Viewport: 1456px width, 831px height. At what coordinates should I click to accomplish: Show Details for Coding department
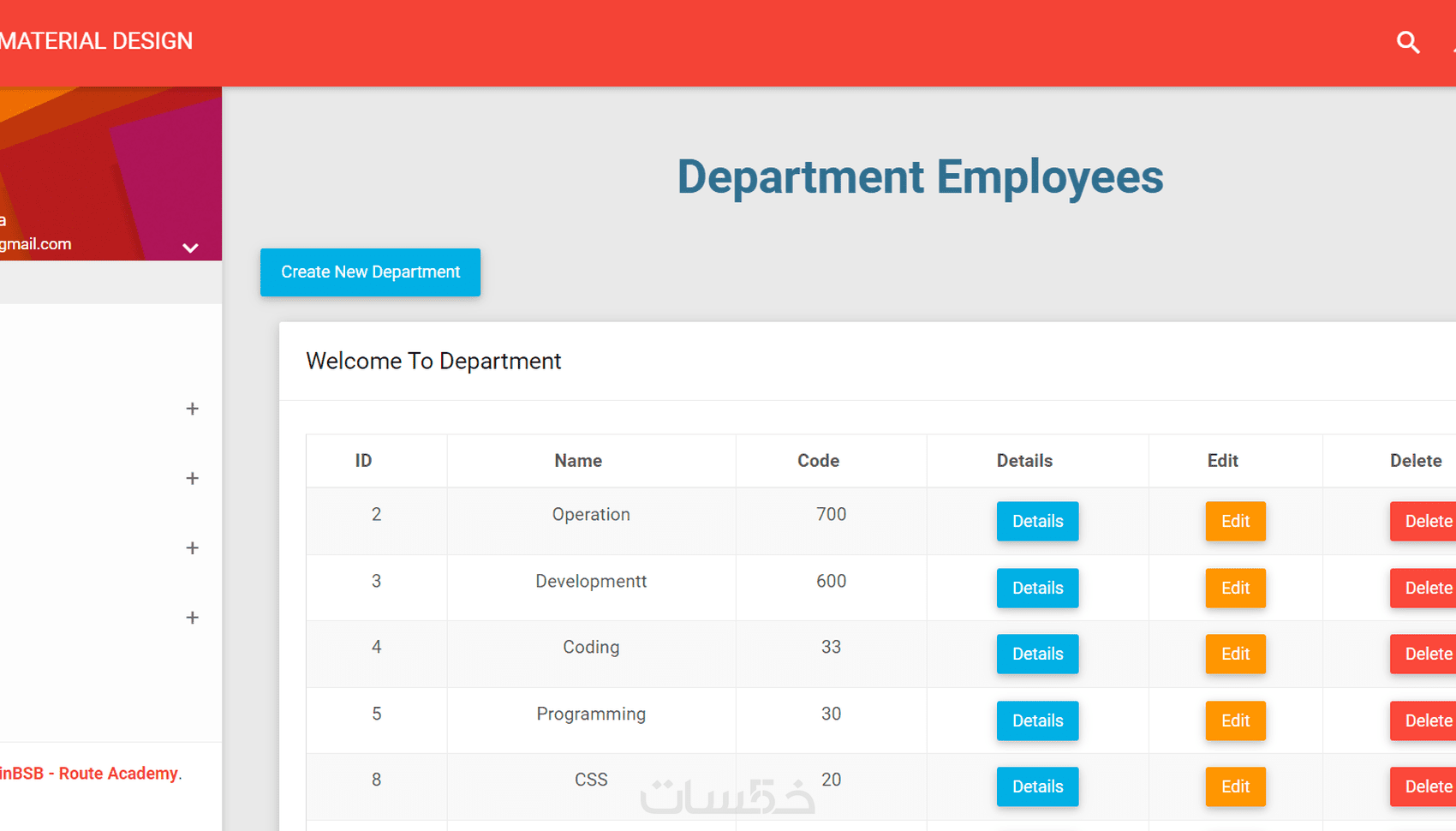[x=1037, y=654]
